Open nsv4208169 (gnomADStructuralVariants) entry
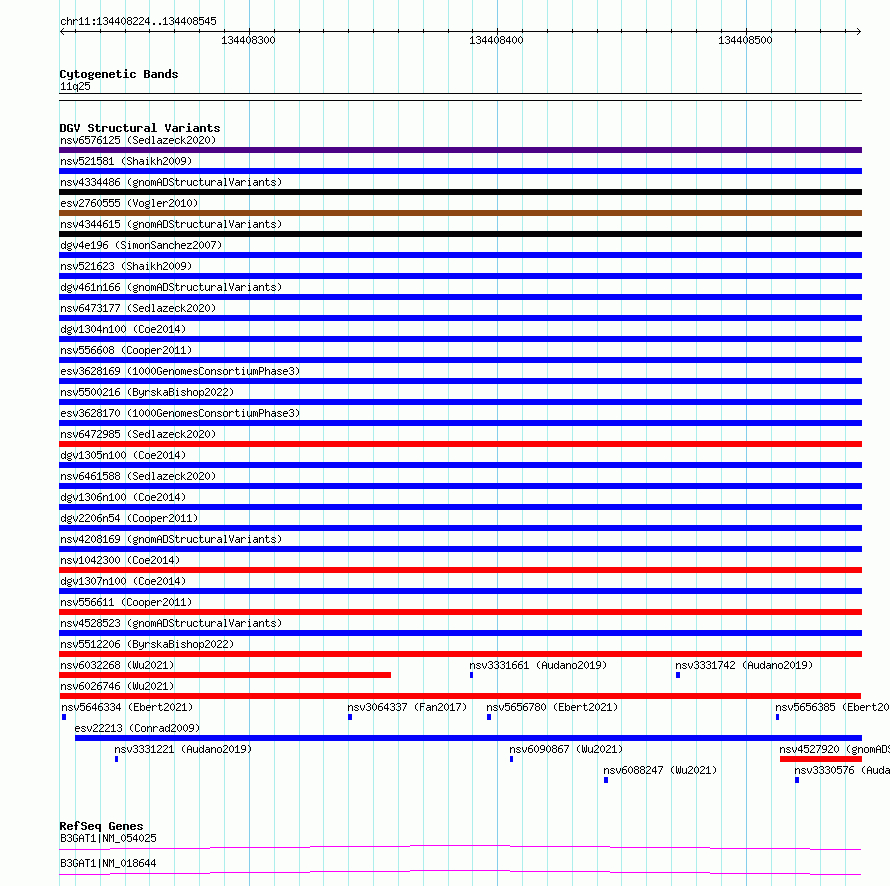 point(171,539)
